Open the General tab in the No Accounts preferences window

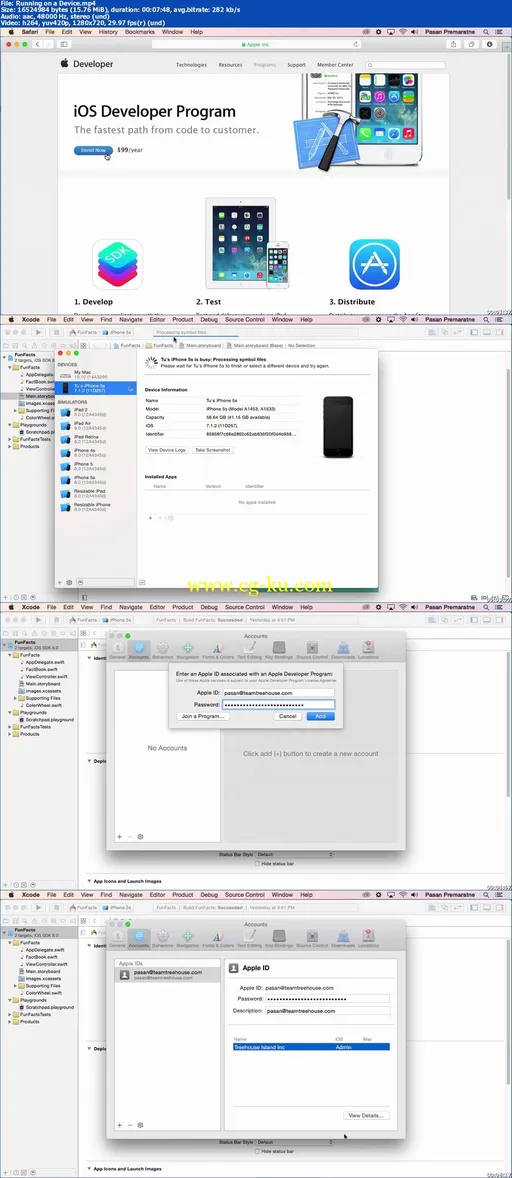118,650
